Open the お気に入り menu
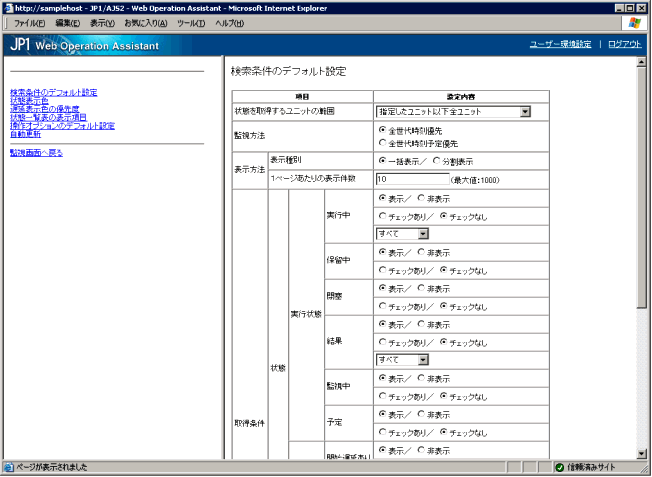Screen dimensions: 652x477 (x=146, y=23)
